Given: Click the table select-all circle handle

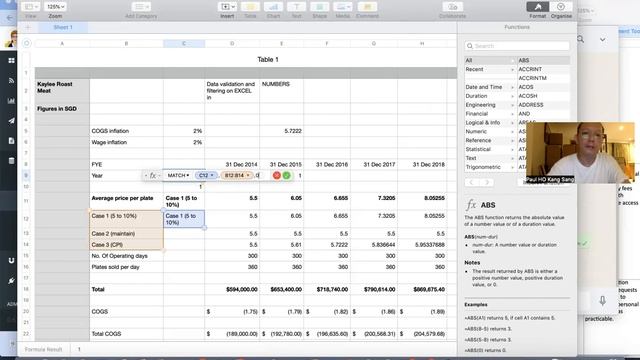Looking at the screenshot, I should (x=27, y=43).
